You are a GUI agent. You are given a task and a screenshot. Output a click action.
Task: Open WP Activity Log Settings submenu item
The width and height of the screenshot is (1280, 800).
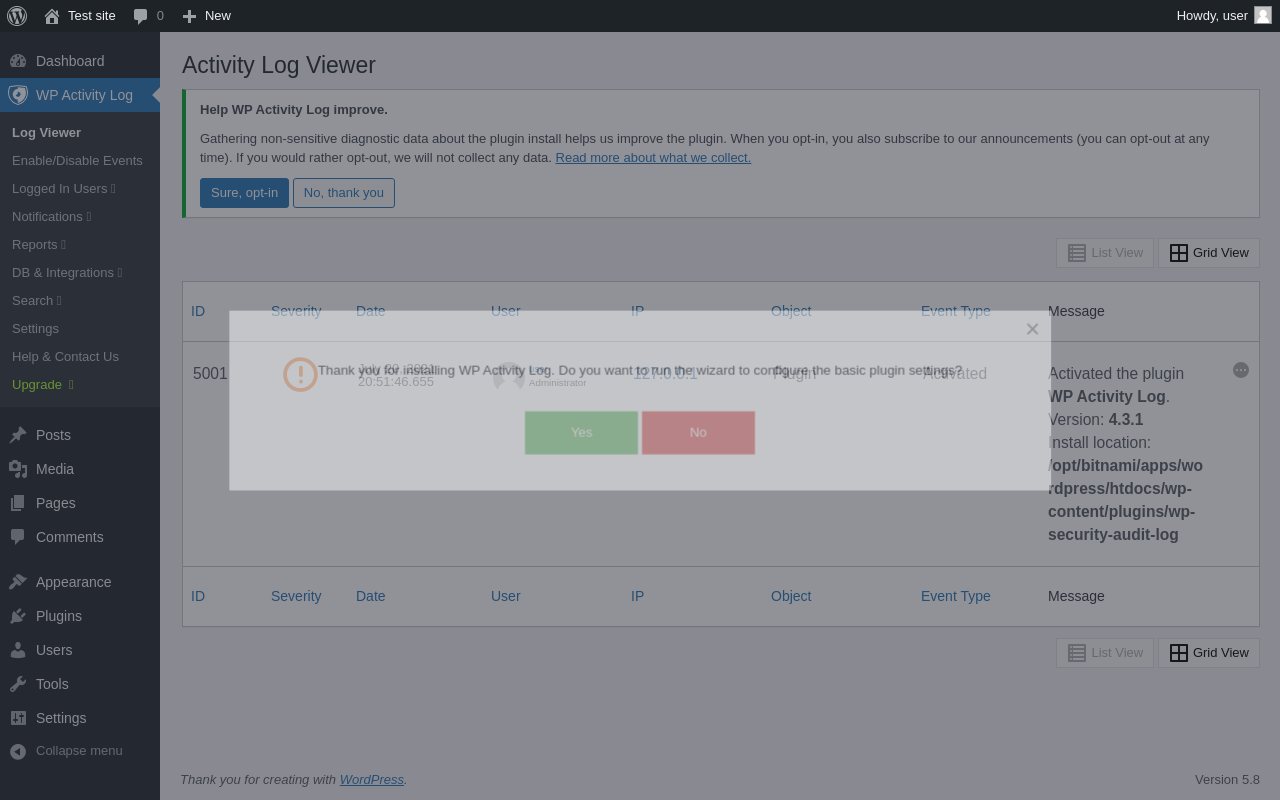coord(35,329)
